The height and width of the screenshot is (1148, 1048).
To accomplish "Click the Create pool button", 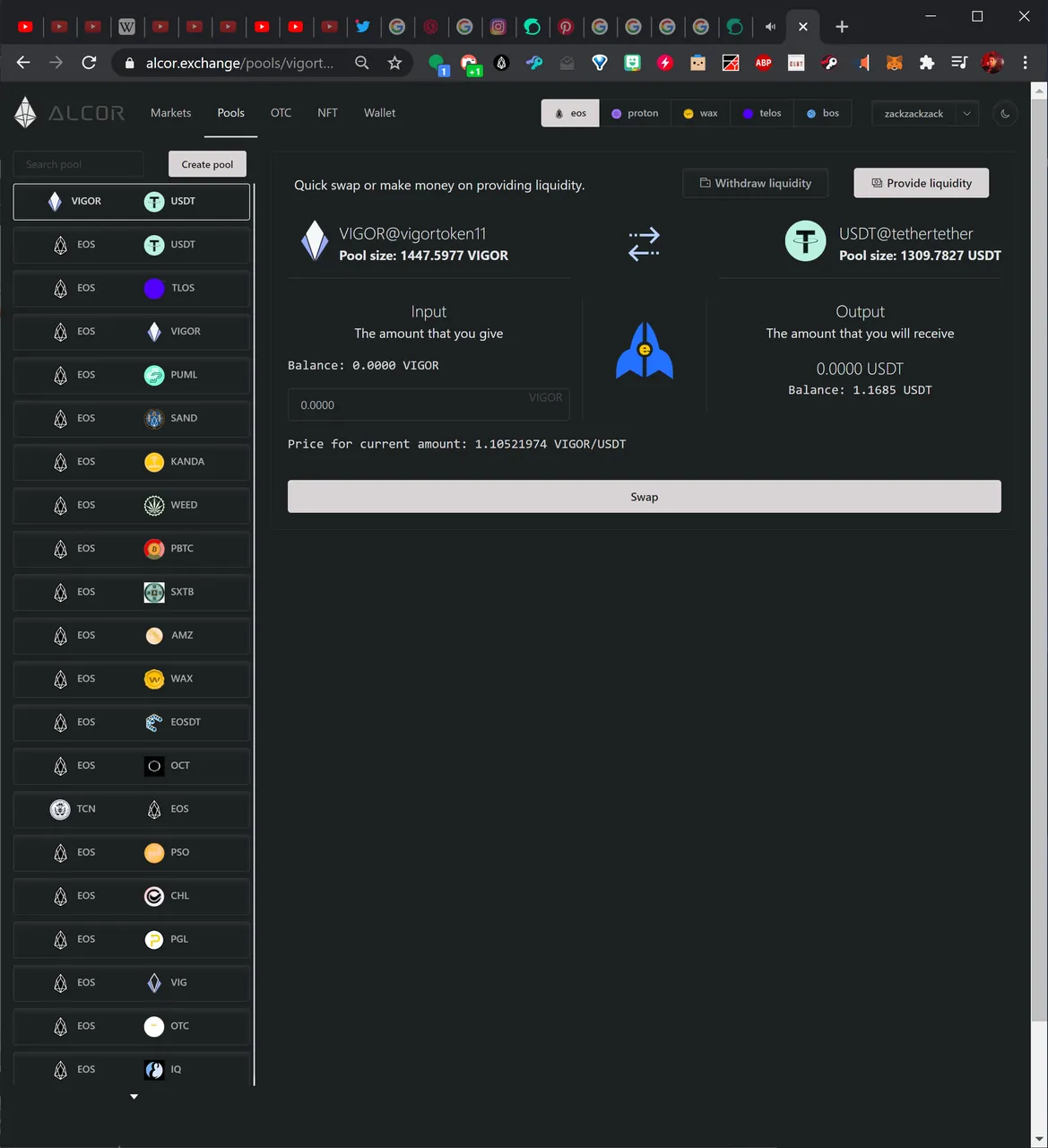I will pyautogui.click(x=207, y=164).
